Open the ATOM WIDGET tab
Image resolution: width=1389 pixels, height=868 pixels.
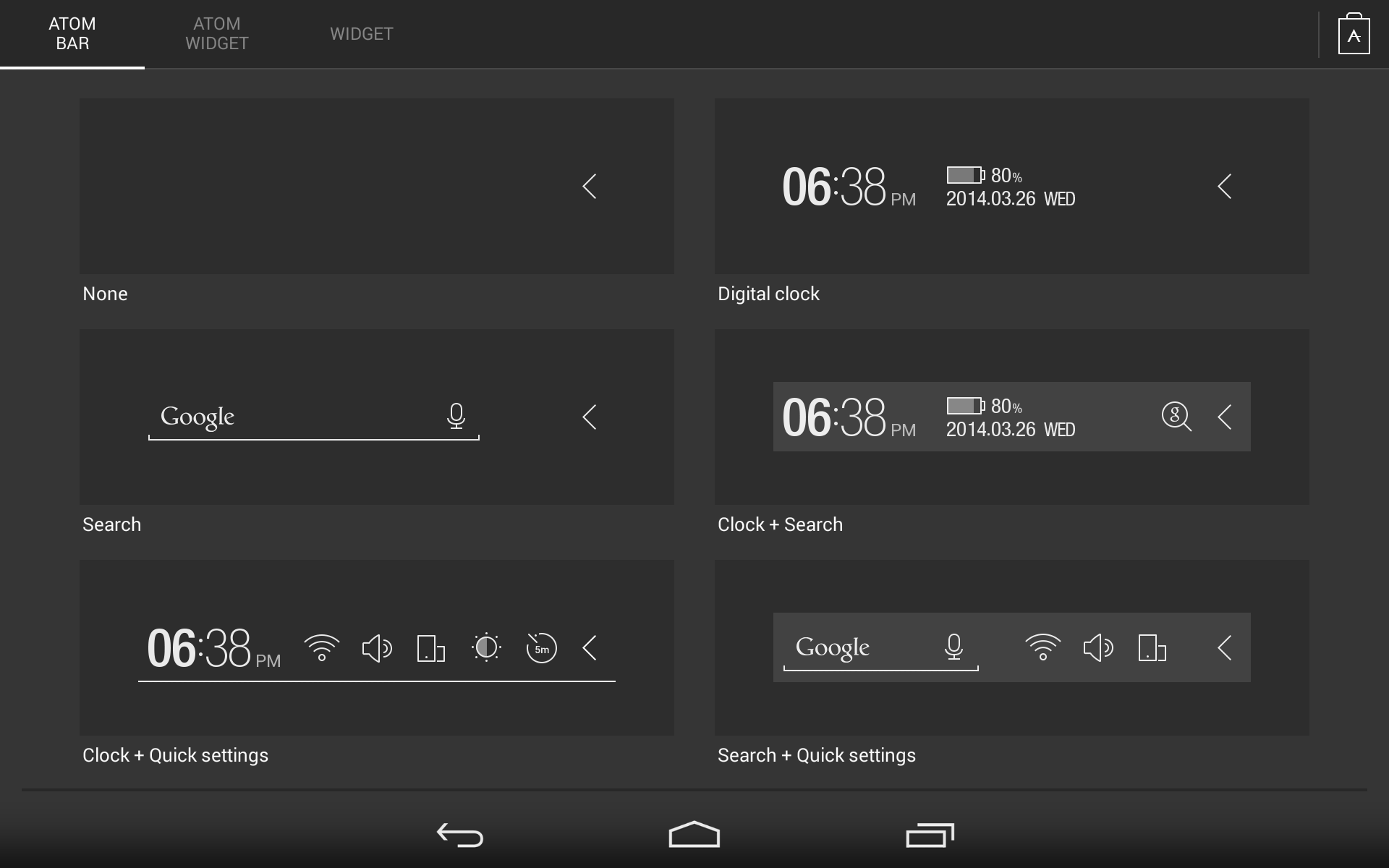pyautogui.click(x=217, y=34)
